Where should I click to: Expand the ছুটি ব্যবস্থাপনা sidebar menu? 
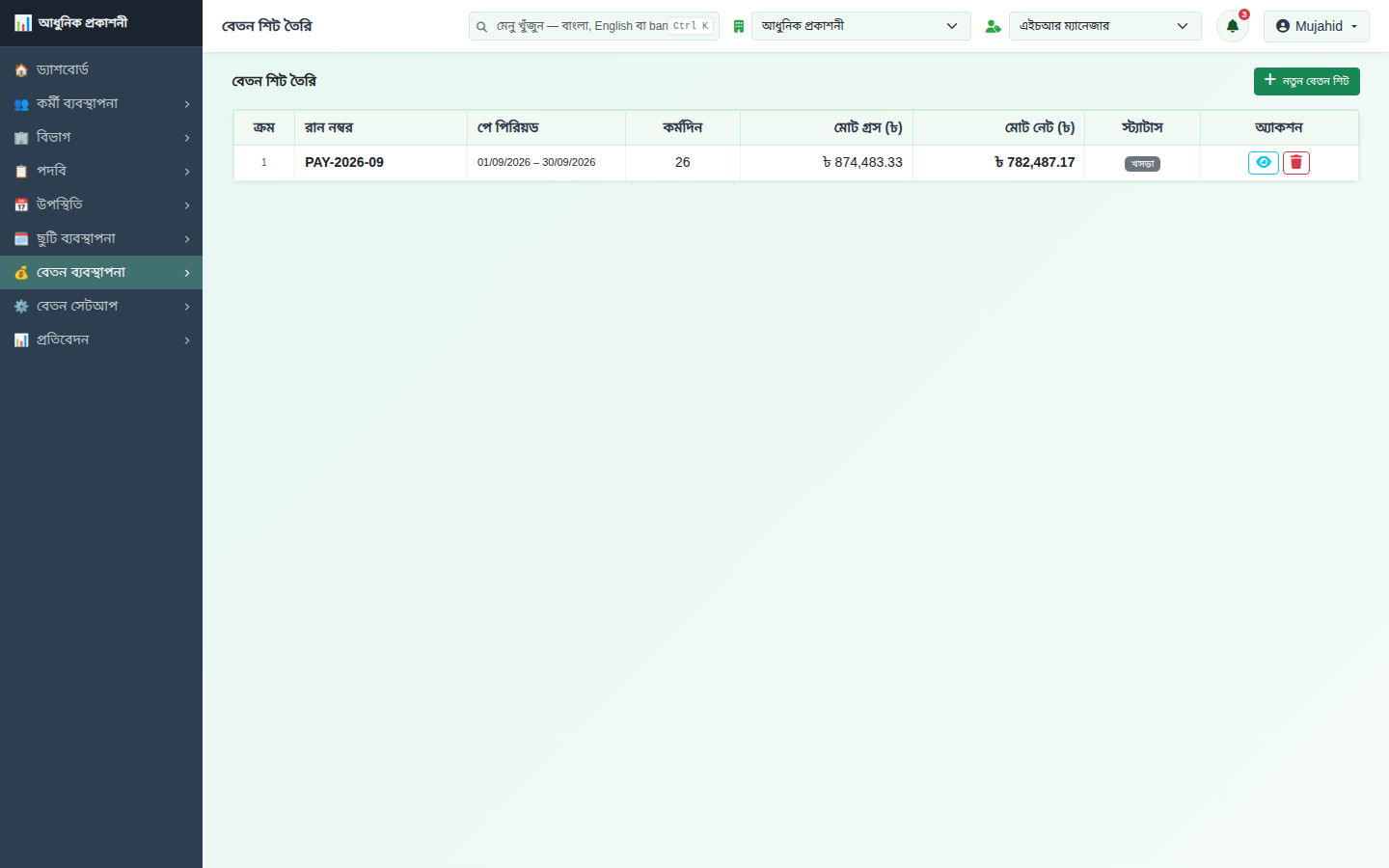click(x=101, y=238)
